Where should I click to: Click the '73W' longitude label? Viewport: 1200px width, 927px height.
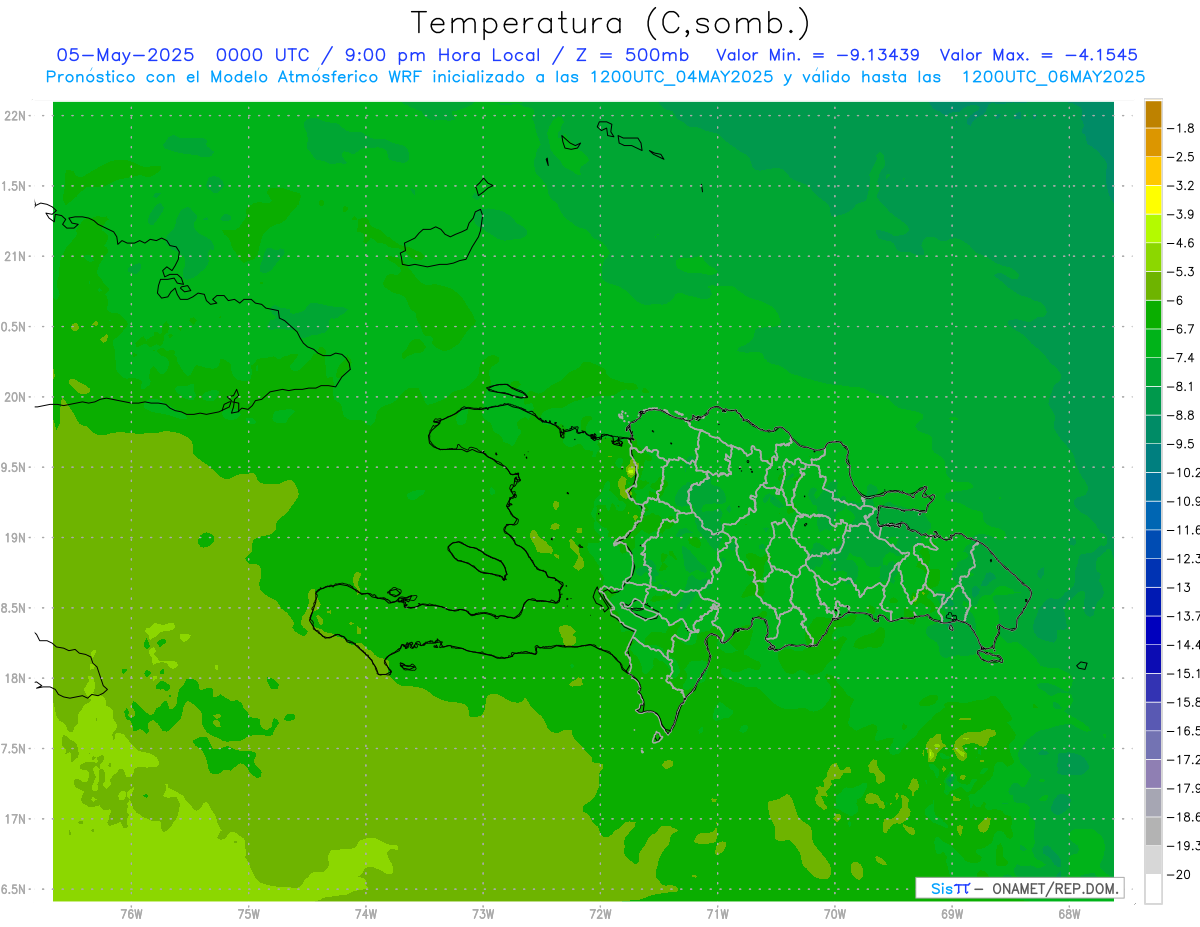pos(483,913)
